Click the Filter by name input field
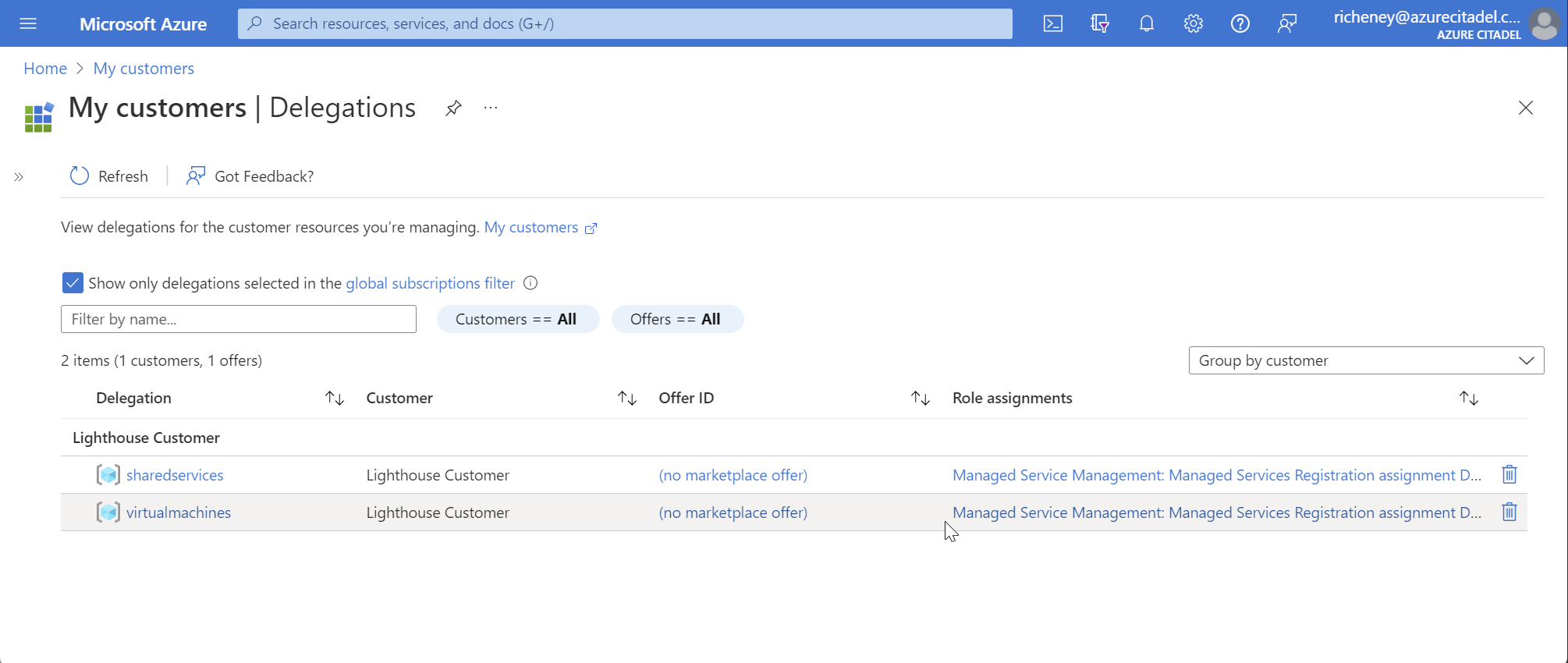 coord(238,319)
